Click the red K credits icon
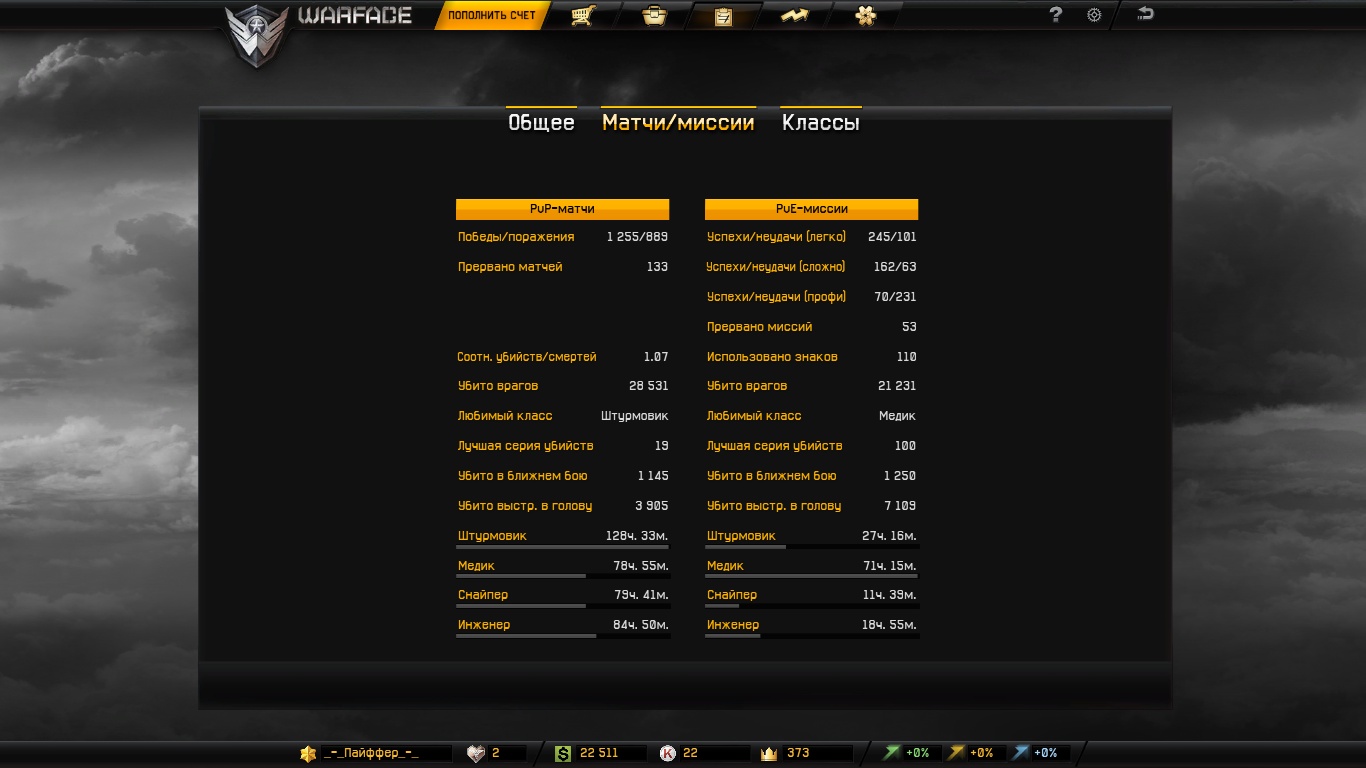This screenshot has width=1366, height=768. (x=668, y=753)
